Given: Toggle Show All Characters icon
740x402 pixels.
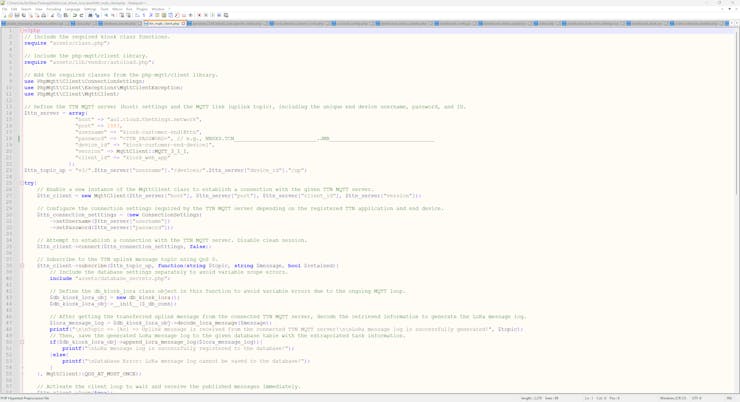Looking at the screenshot, I should click(143, 15).
